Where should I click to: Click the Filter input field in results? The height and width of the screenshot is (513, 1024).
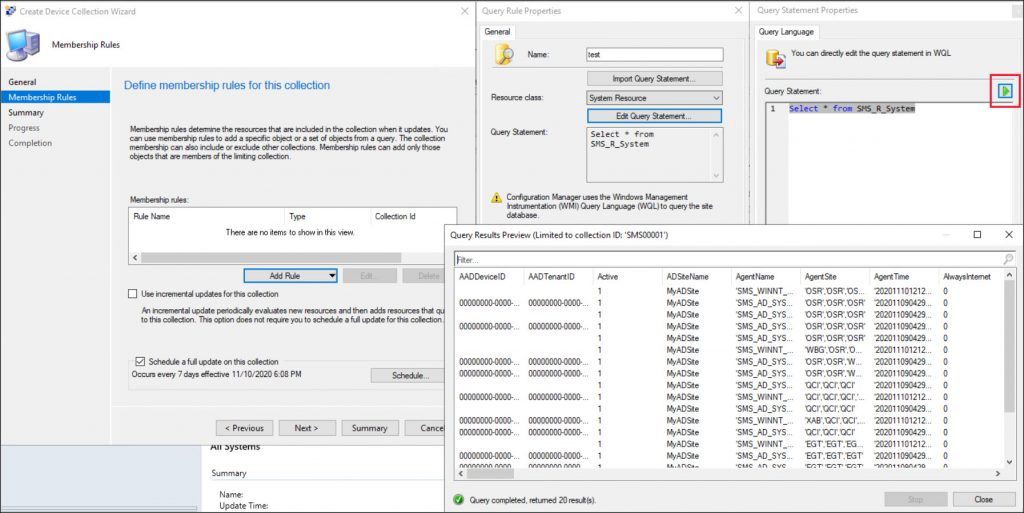pyautogui.click(x=728, y=259)
